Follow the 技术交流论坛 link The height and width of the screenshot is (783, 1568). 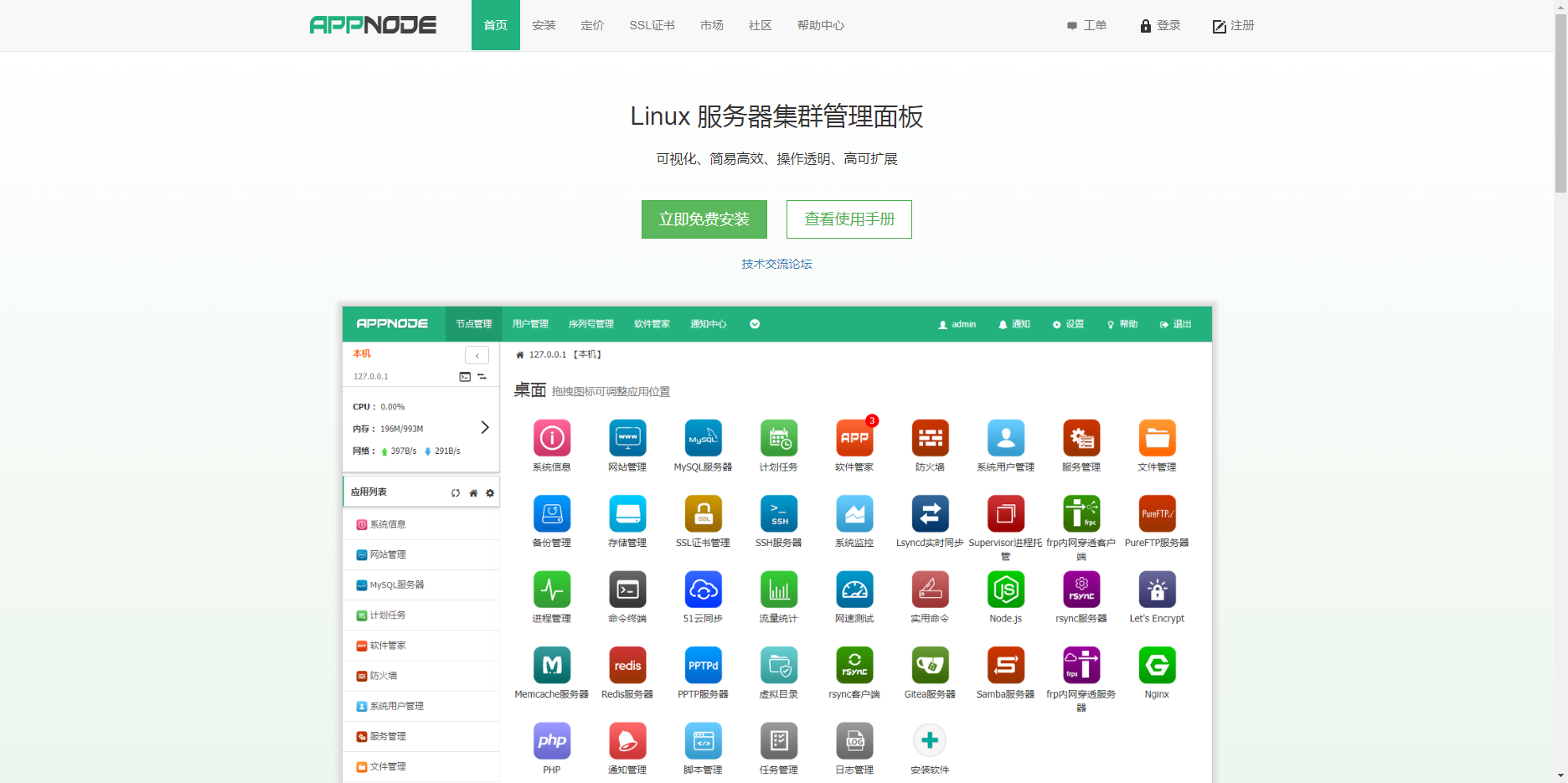click(776, 264)
